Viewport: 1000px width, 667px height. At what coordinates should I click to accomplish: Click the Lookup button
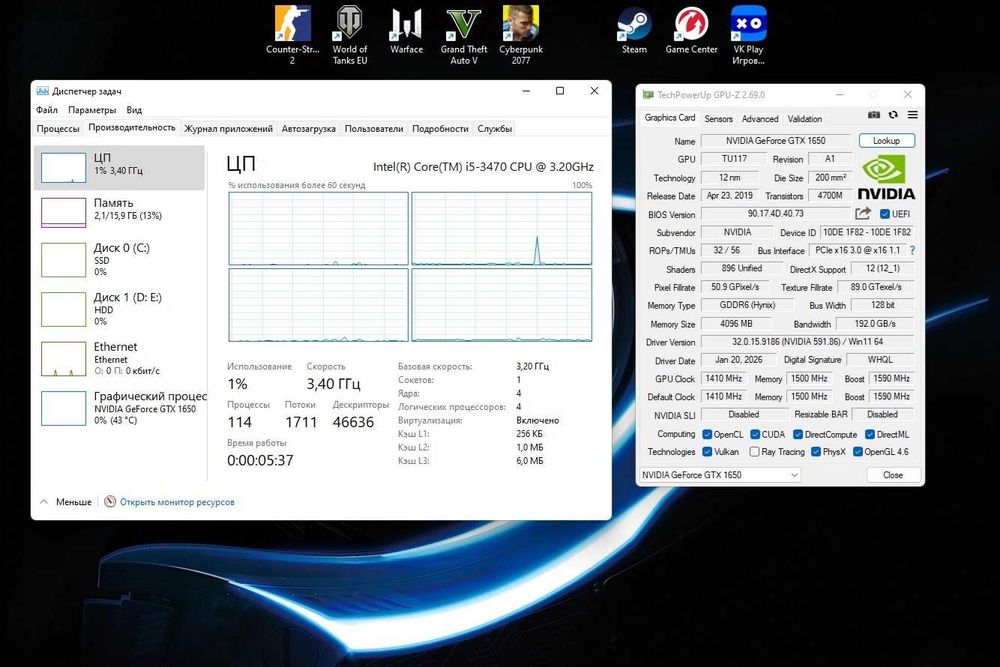[x=886, y=141]
